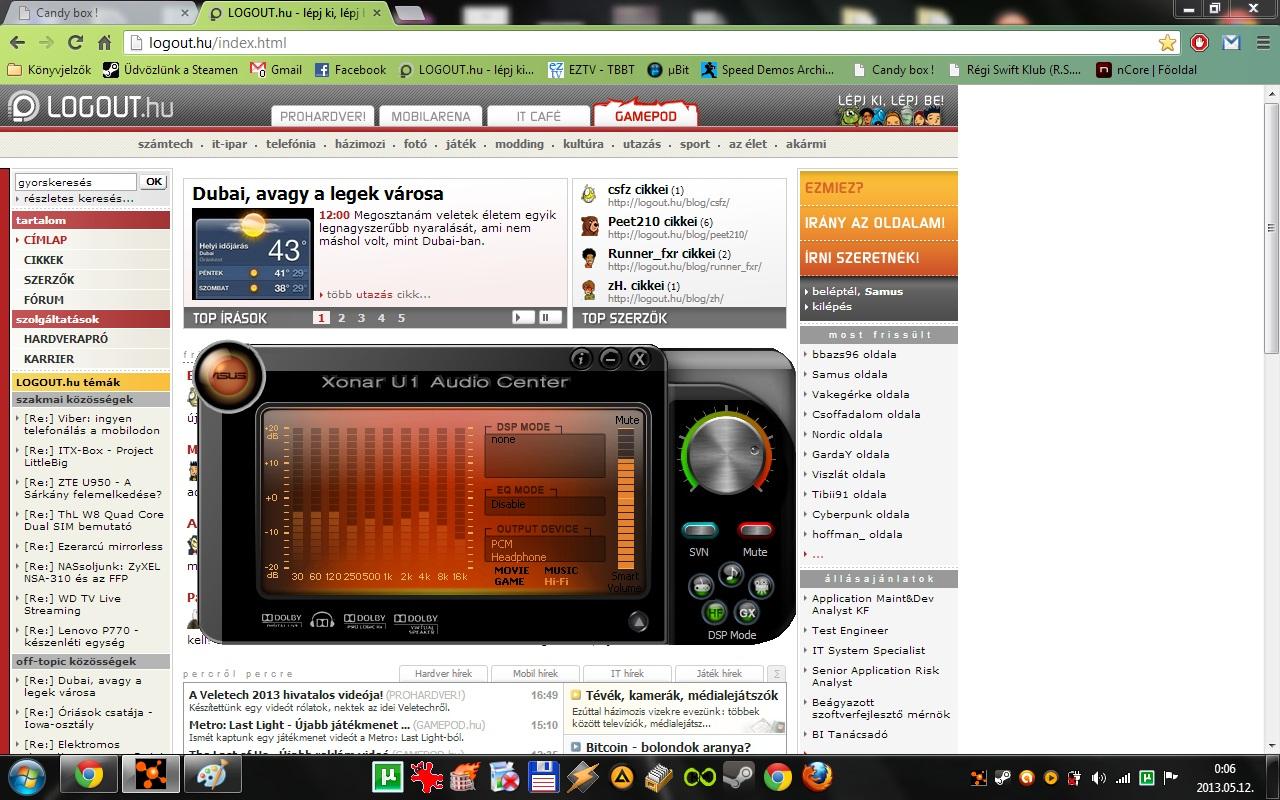Open the AIMP taskbar icon
The height and width of the screenshot is (800, 1280).
click(x=621, y=776)
